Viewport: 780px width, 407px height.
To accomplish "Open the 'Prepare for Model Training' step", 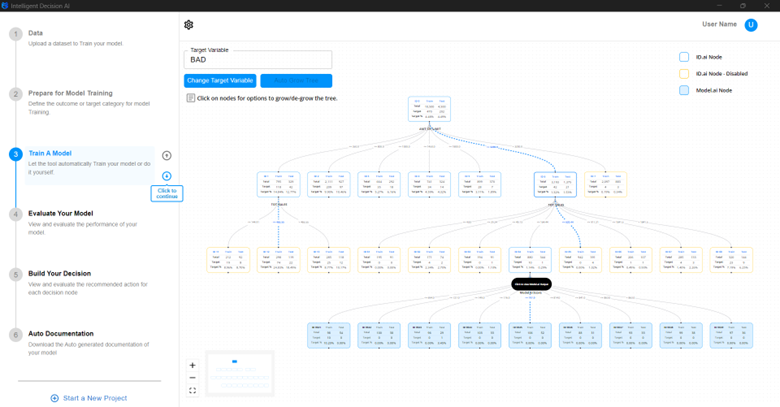I will tap(70, 93).
